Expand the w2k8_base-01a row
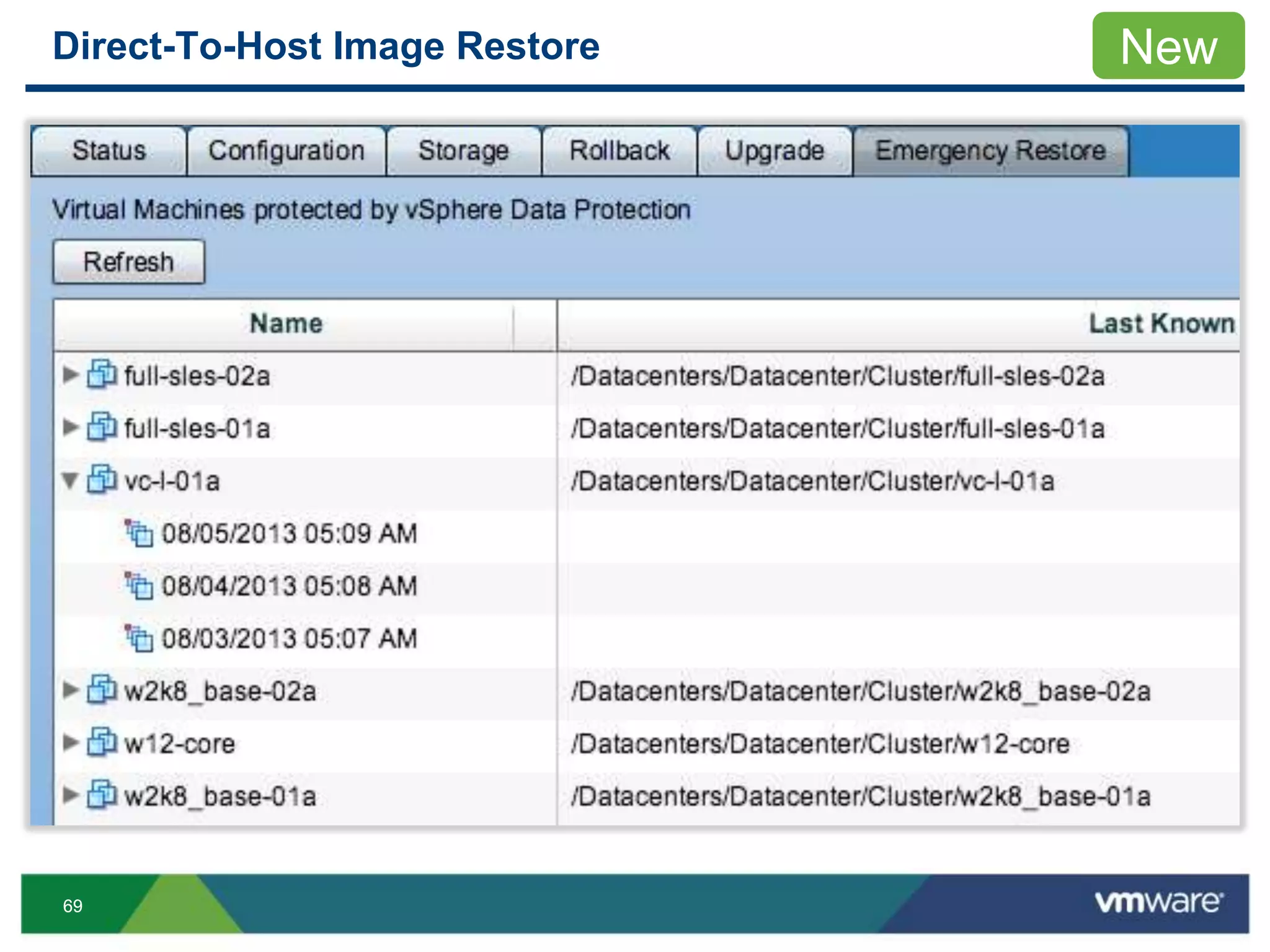Screen dimensions: 1270x952 click(71, 795)
